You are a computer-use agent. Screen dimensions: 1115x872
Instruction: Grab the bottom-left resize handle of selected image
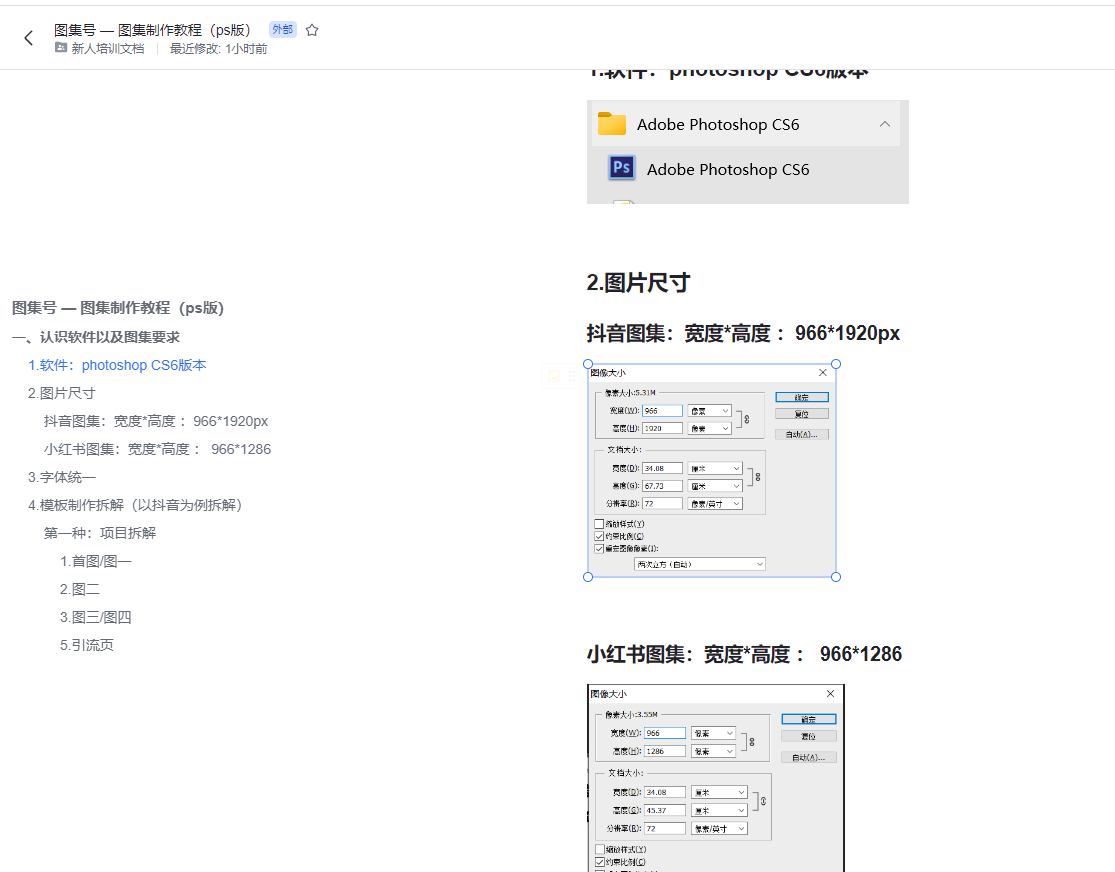588,577
